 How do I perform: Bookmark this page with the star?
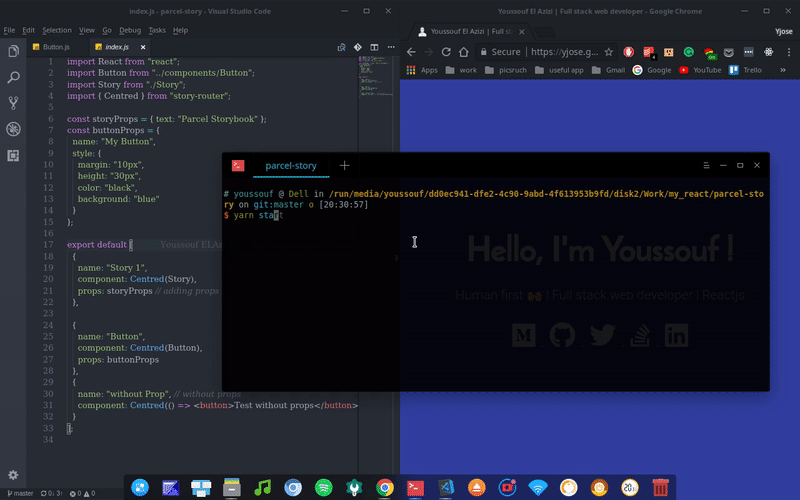[608, 52]
